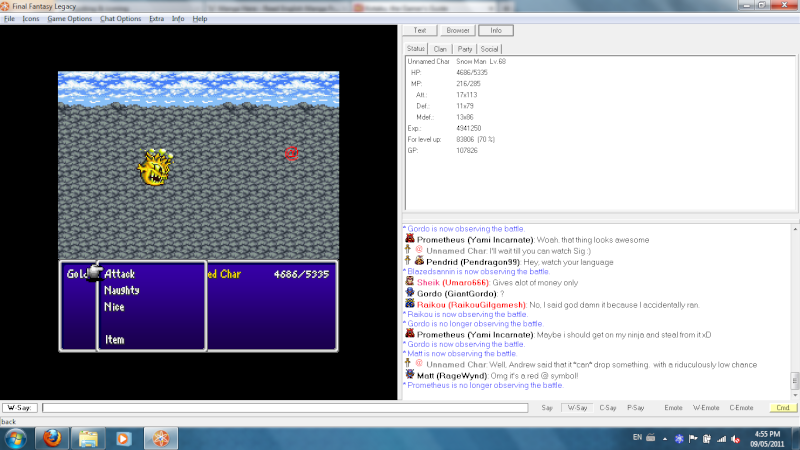This screenshot has width=800, height=450.
Task: Focus the chat message input field
Action: (285, 408)
